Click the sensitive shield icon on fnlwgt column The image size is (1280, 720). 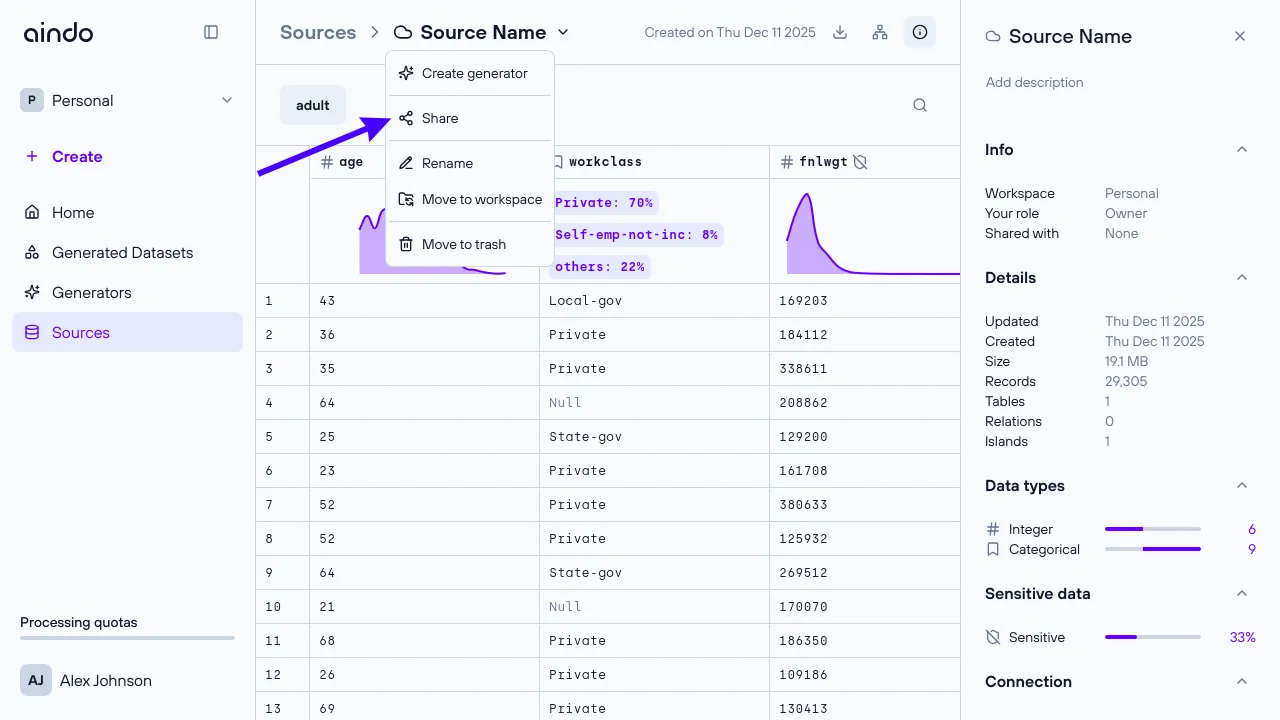860,162
